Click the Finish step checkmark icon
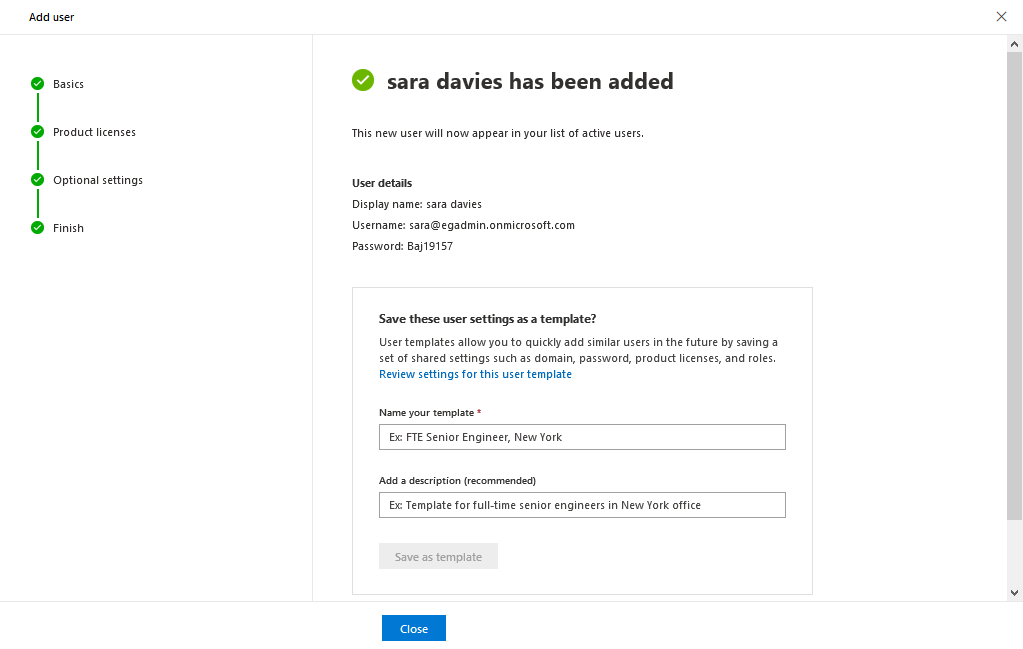The height and width of the screenshot is (649, 1023). tap(38, 228)
